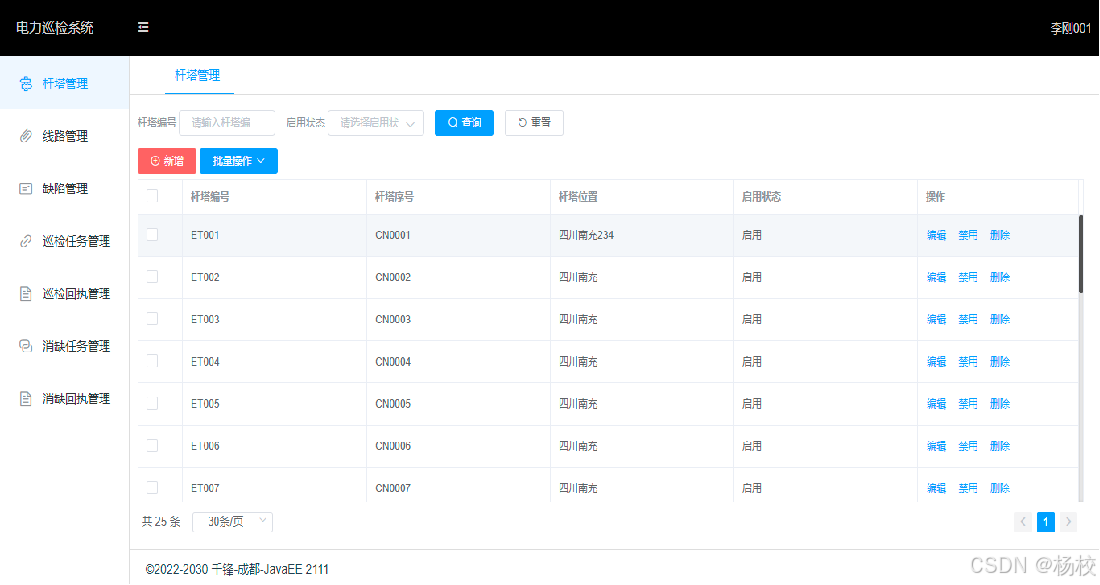
Task: Open the 启用状态 select dropdown
Action: click(x=376, y=123)
